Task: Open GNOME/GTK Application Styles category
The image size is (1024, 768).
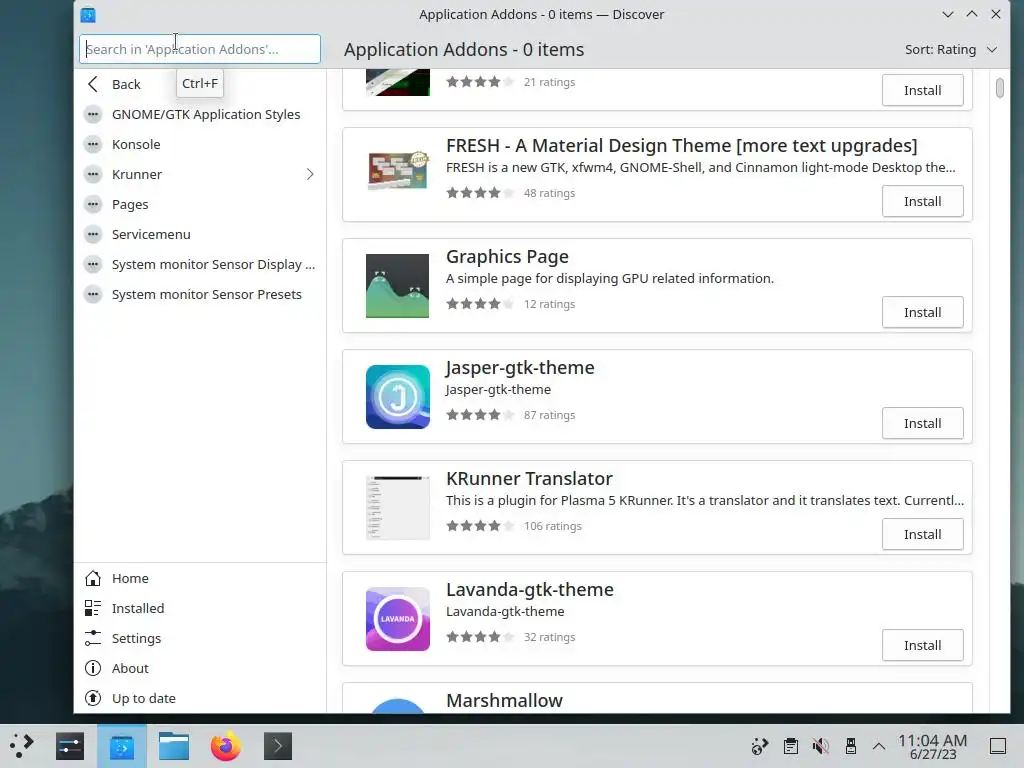Action: pyautogui.click(x=200, y=114)
